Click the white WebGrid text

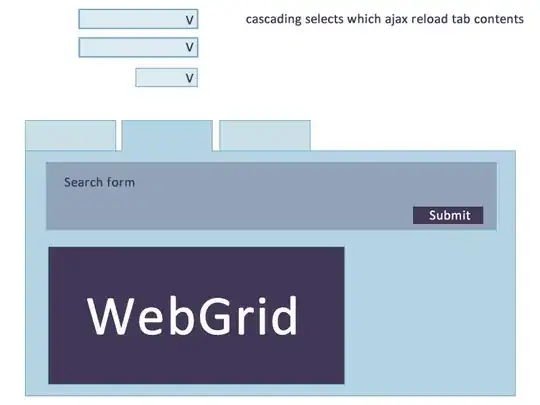[193, 316]
